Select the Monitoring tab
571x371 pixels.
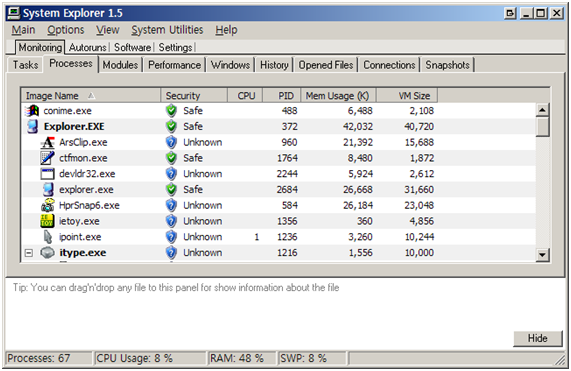(40, 47)
